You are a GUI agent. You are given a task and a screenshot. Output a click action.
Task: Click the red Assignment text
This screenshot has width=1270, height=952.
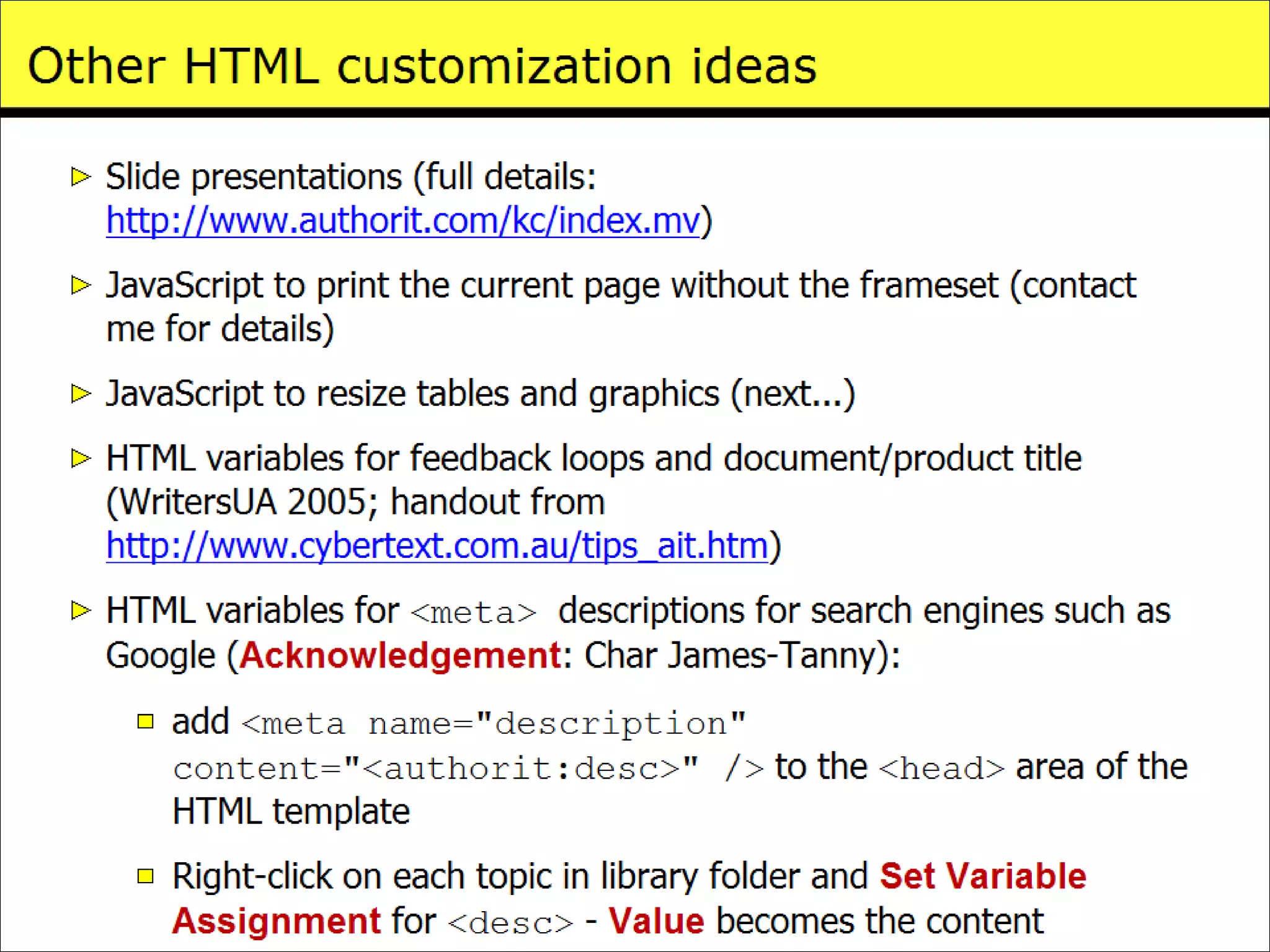[x=277, y=920]
